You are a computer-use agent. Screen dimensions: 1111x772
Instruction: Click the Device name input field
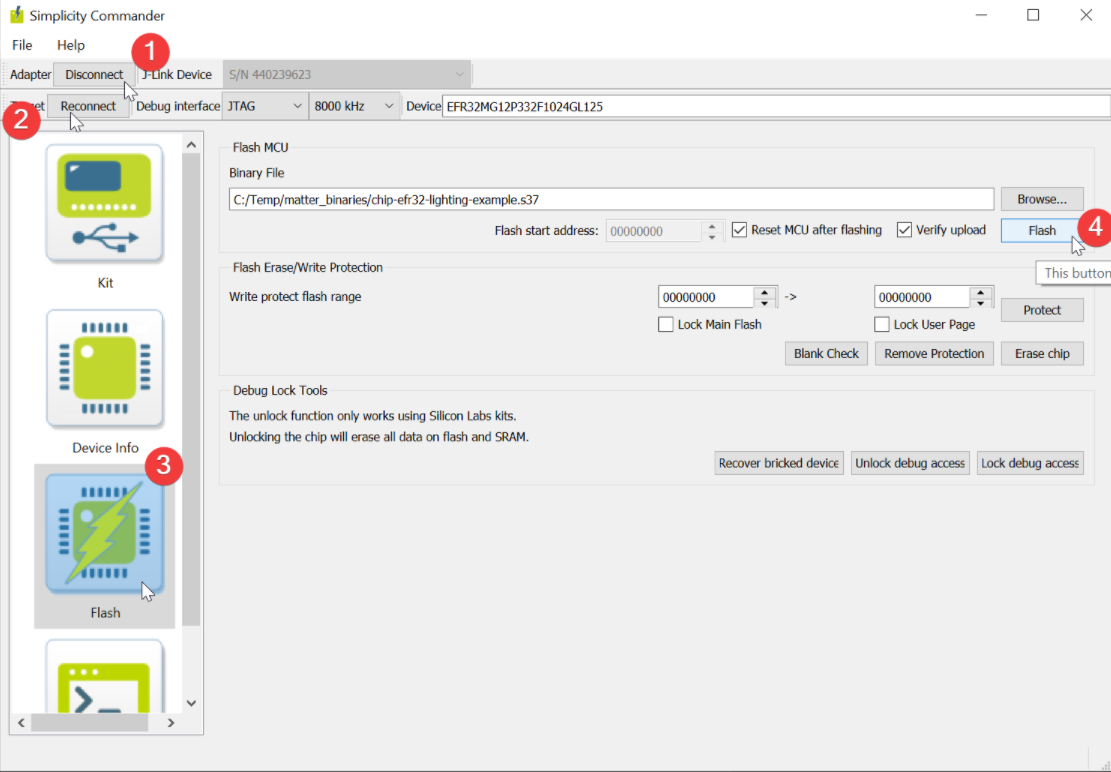(776, 106)
